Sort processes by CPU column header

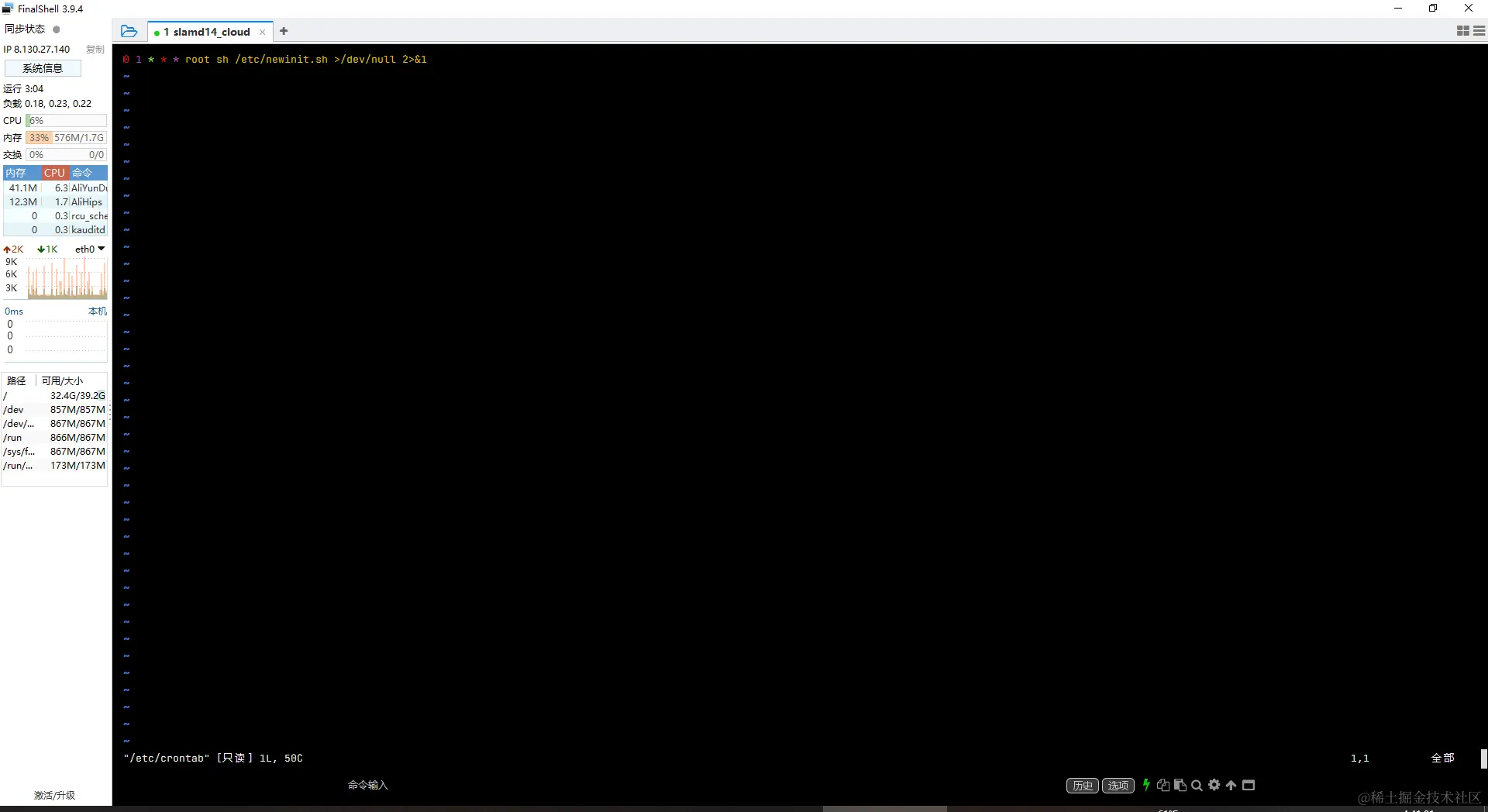click(54, 173)
